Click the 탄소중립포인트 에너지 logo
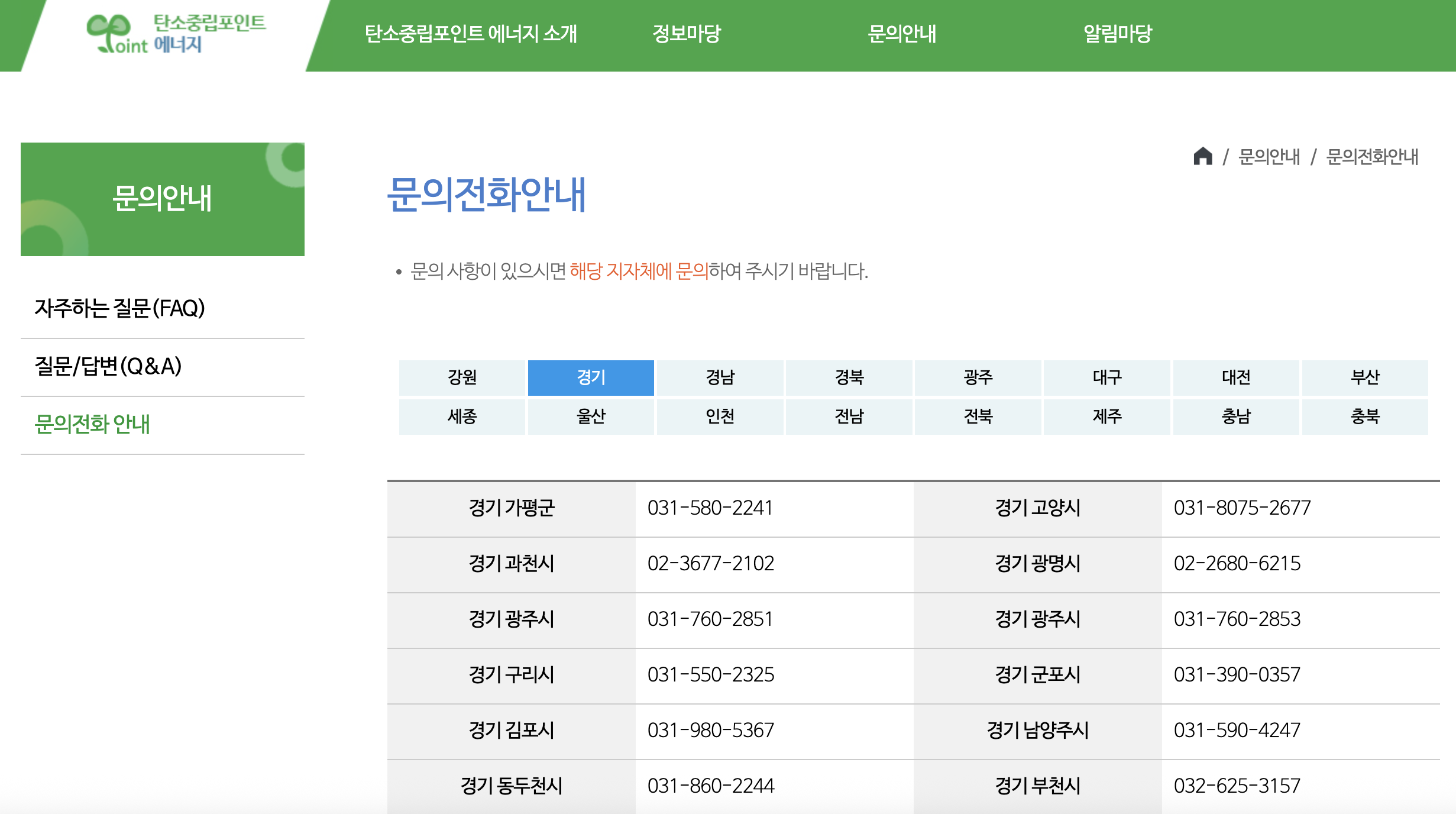This screenshot has height=814, width=1456. pos(176,34)
